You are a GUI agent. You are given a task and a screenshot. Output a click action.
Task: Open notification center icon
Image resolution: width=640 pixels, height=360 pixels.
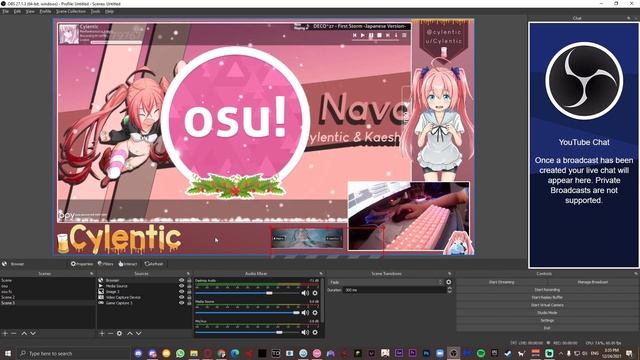(x=629, y=353)
